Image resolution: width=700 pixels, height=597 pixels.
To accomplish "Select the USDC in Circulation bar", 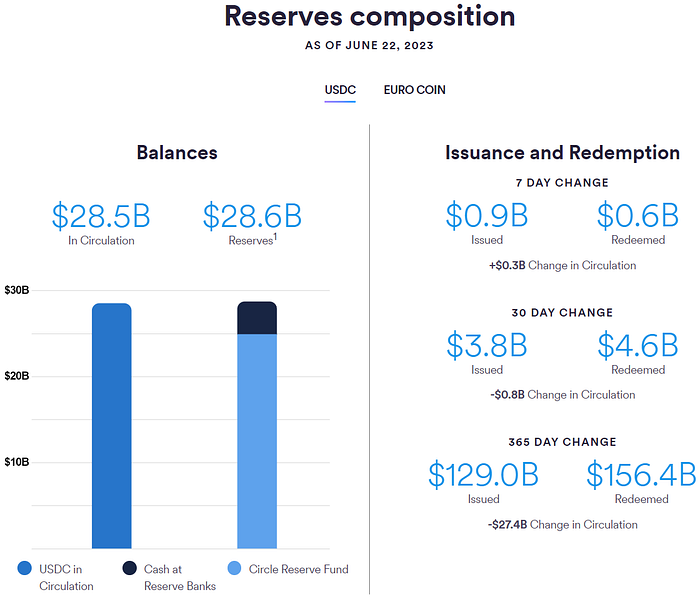I will [x=111, y=425].
